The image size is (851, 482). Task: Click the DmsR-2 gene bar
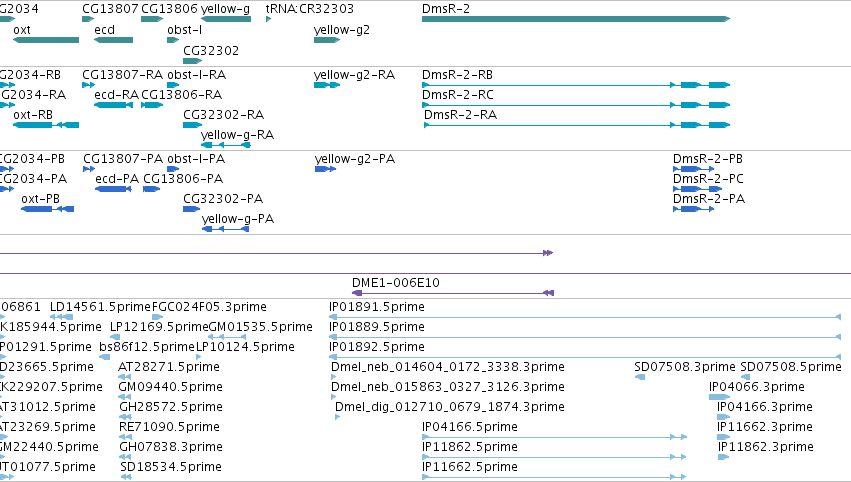point(576,19)
